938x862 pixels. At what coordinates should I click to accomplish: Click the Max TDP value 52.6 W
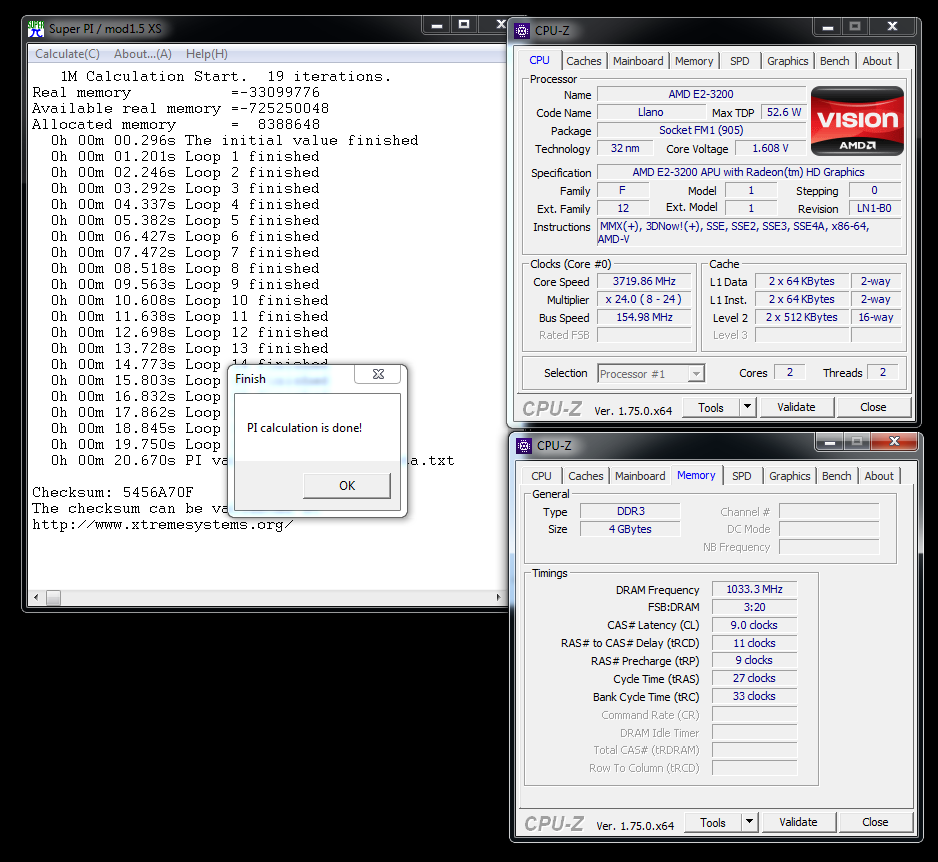tap(784, 112)
